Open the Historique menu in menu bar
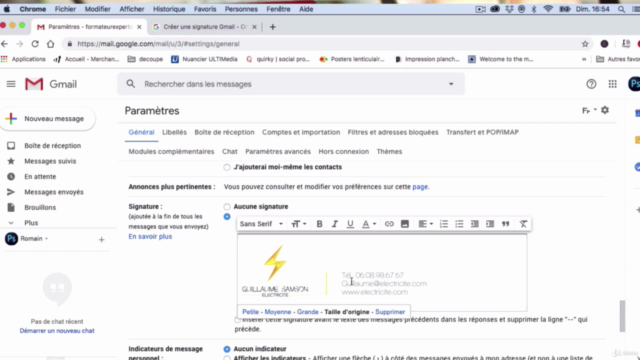The width and height of the screenshot is (640, 360). (169, 9)
